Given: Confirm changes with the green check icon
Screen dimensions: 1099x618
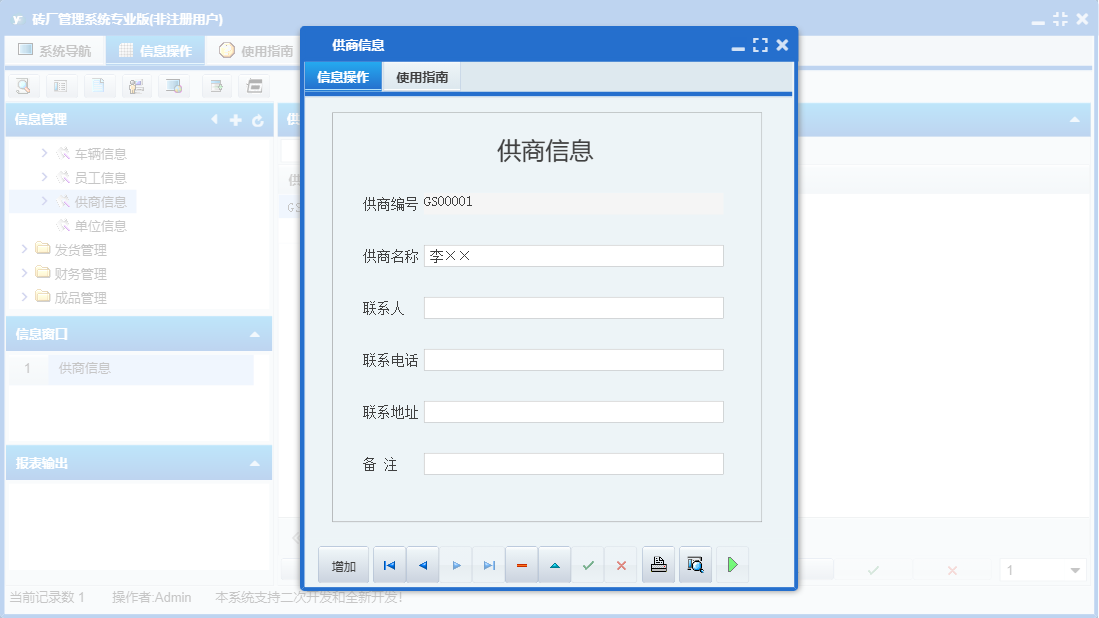Looking at the screenshot, I should [x=588, y=564].
